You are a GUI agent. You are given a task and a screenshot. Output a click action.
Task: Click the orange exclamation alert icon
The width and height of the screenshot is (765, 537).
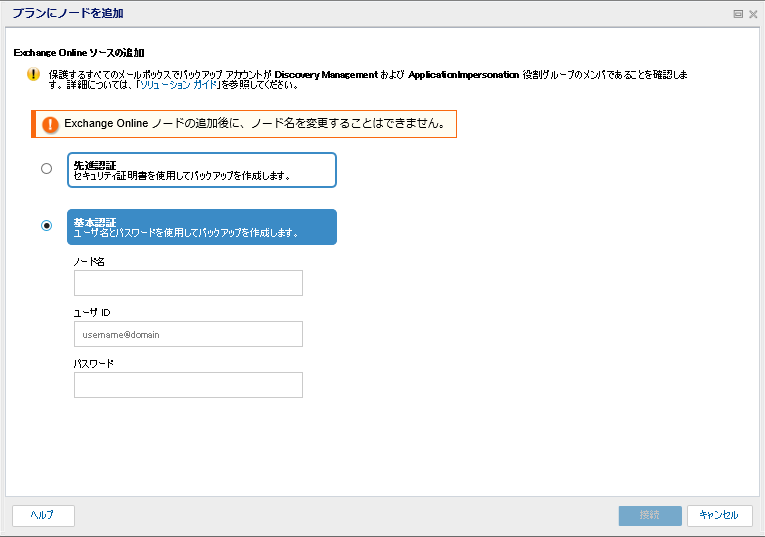[50, 124]
